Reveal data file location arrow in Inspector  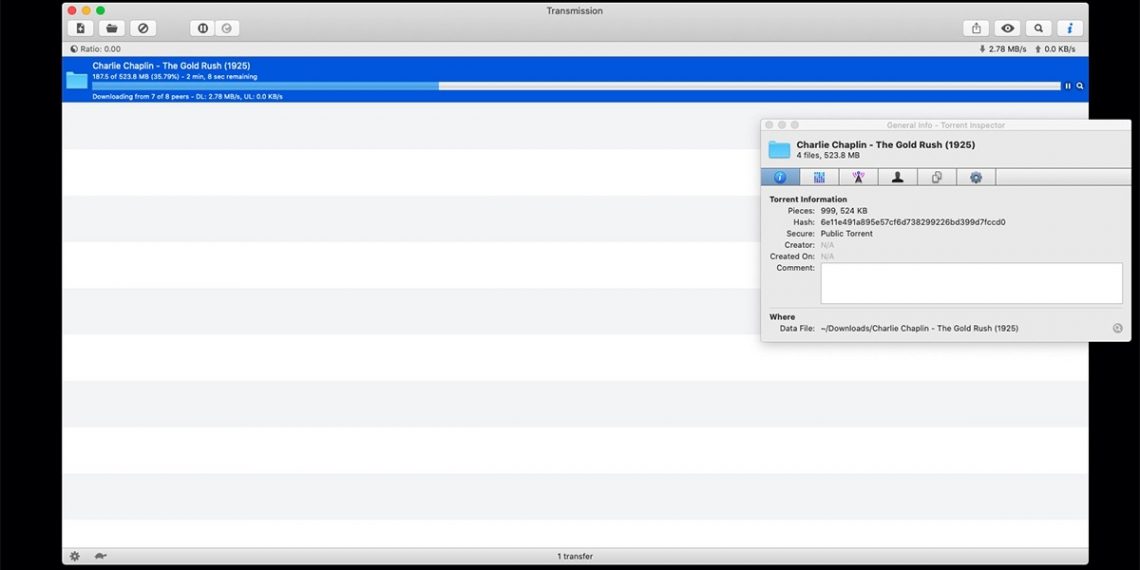click(x=1117, y=329)
